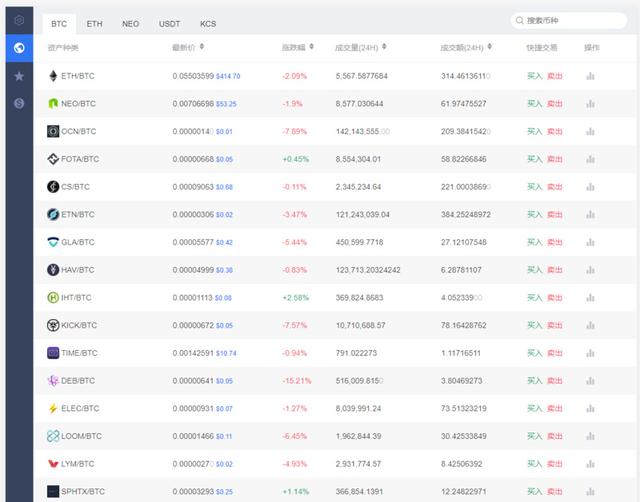Click 买入 buy link for TIME/BTC
This screenshot has width=640, height=502.
point(534,353)
